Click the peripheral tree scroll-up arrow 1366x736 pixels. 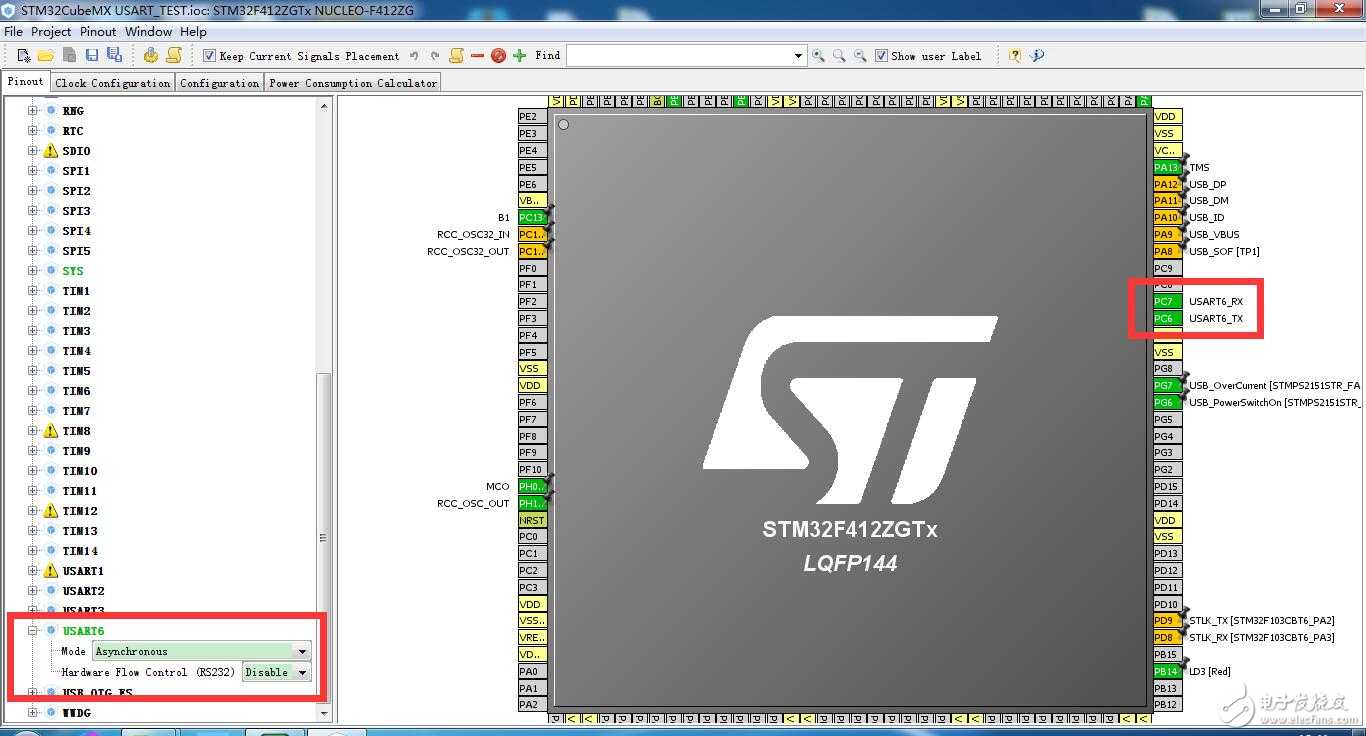(x=323, y=105)
